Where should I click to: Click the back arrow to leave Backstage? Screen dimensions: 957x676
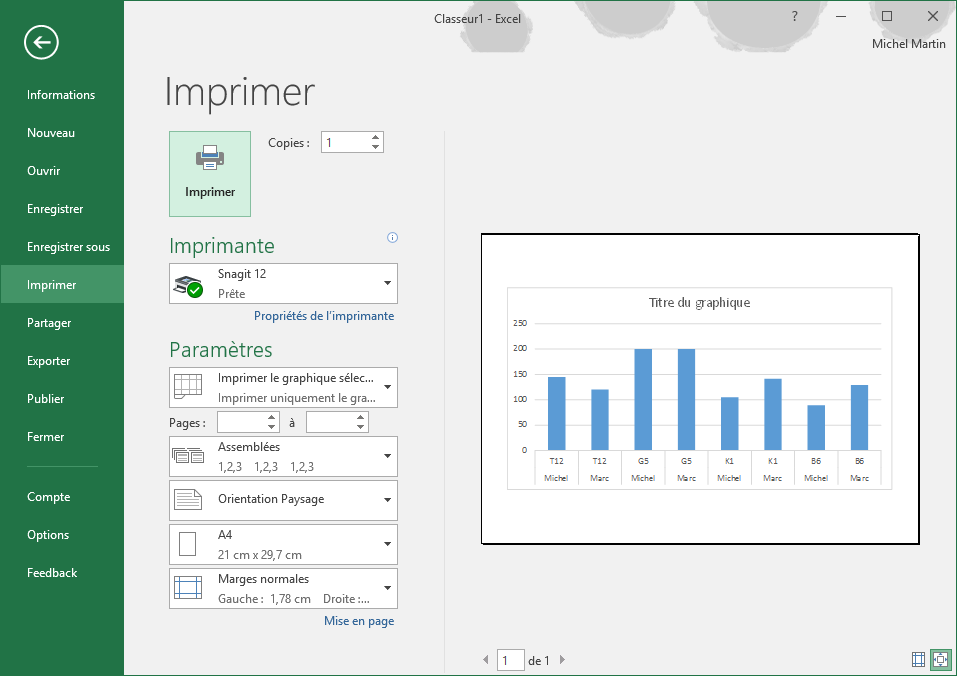tap(42, 42)
